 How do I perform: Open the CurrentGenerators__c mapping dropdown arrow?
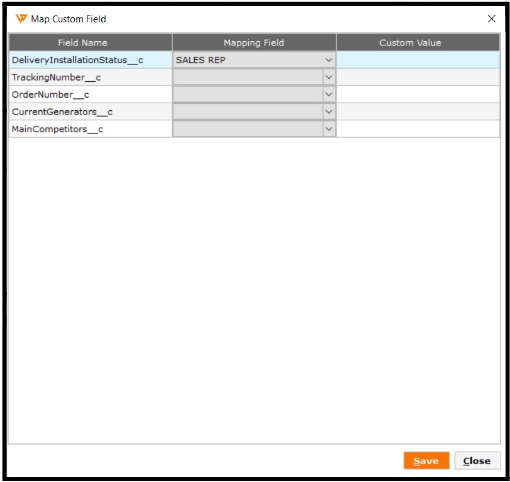(329, 112)
